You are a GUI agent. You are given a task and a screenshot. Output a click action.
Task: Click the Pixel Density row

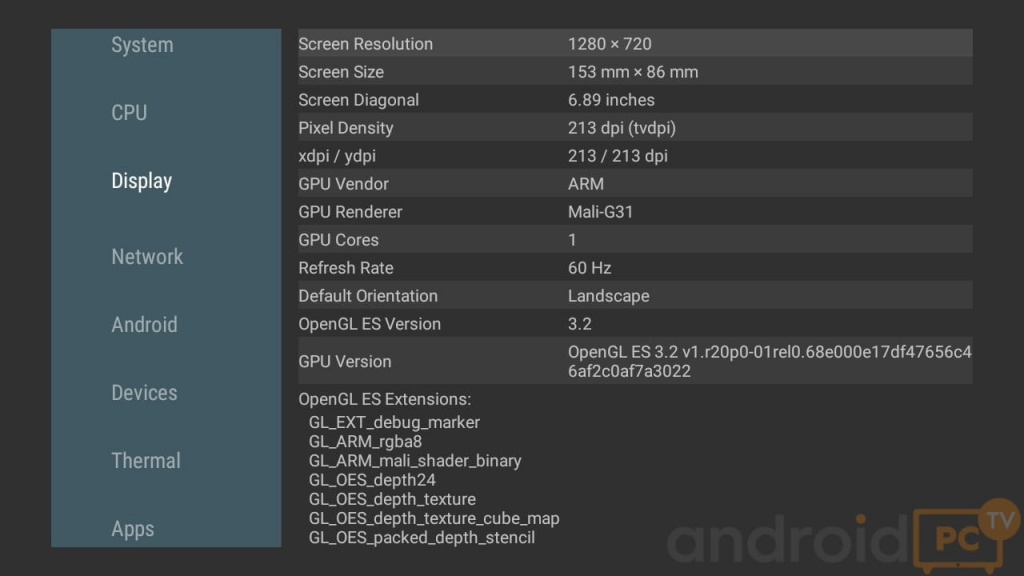[634, 128]
